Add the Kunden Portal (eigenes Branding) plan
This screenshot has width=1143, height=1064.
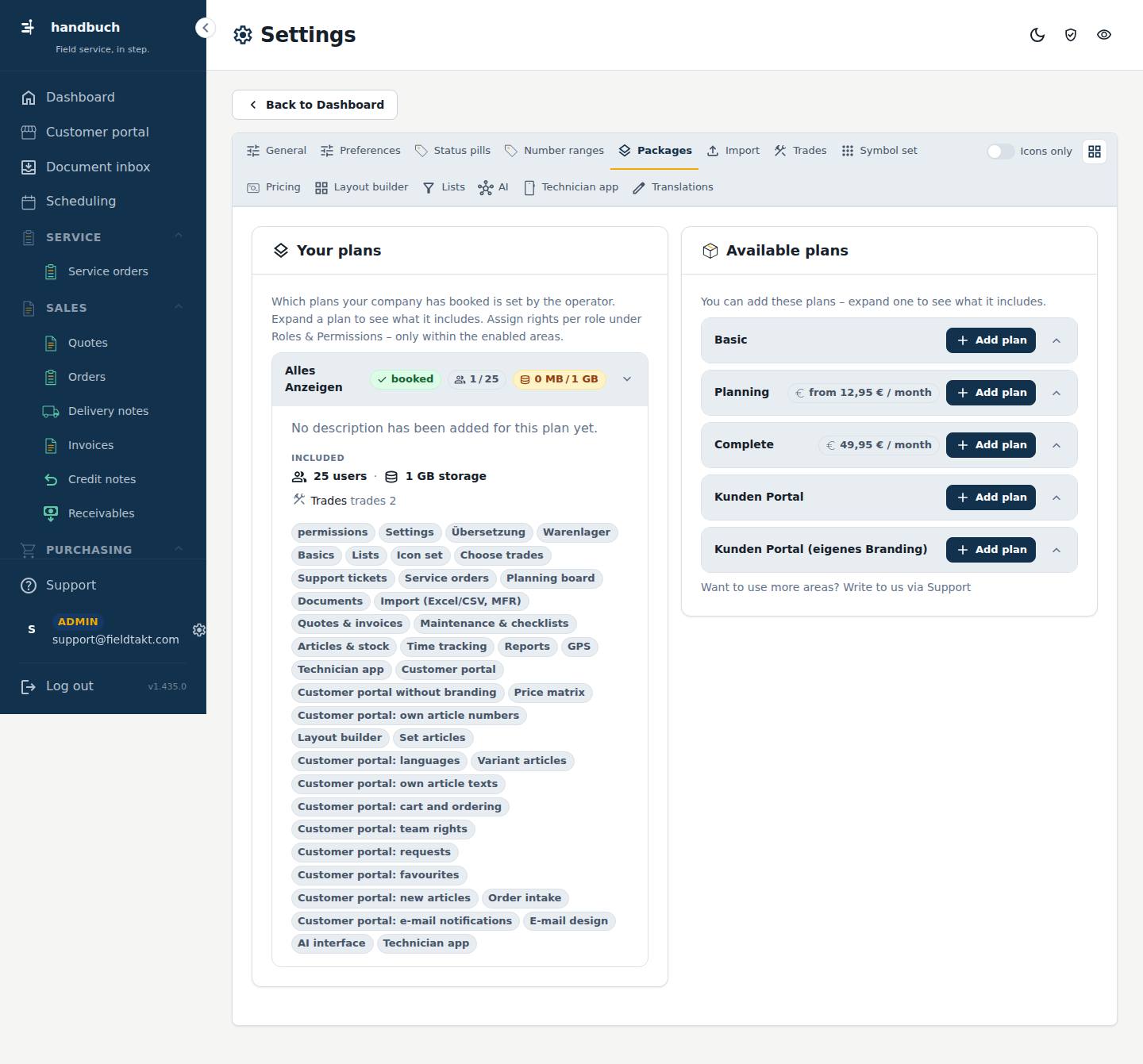pos(991,550)
